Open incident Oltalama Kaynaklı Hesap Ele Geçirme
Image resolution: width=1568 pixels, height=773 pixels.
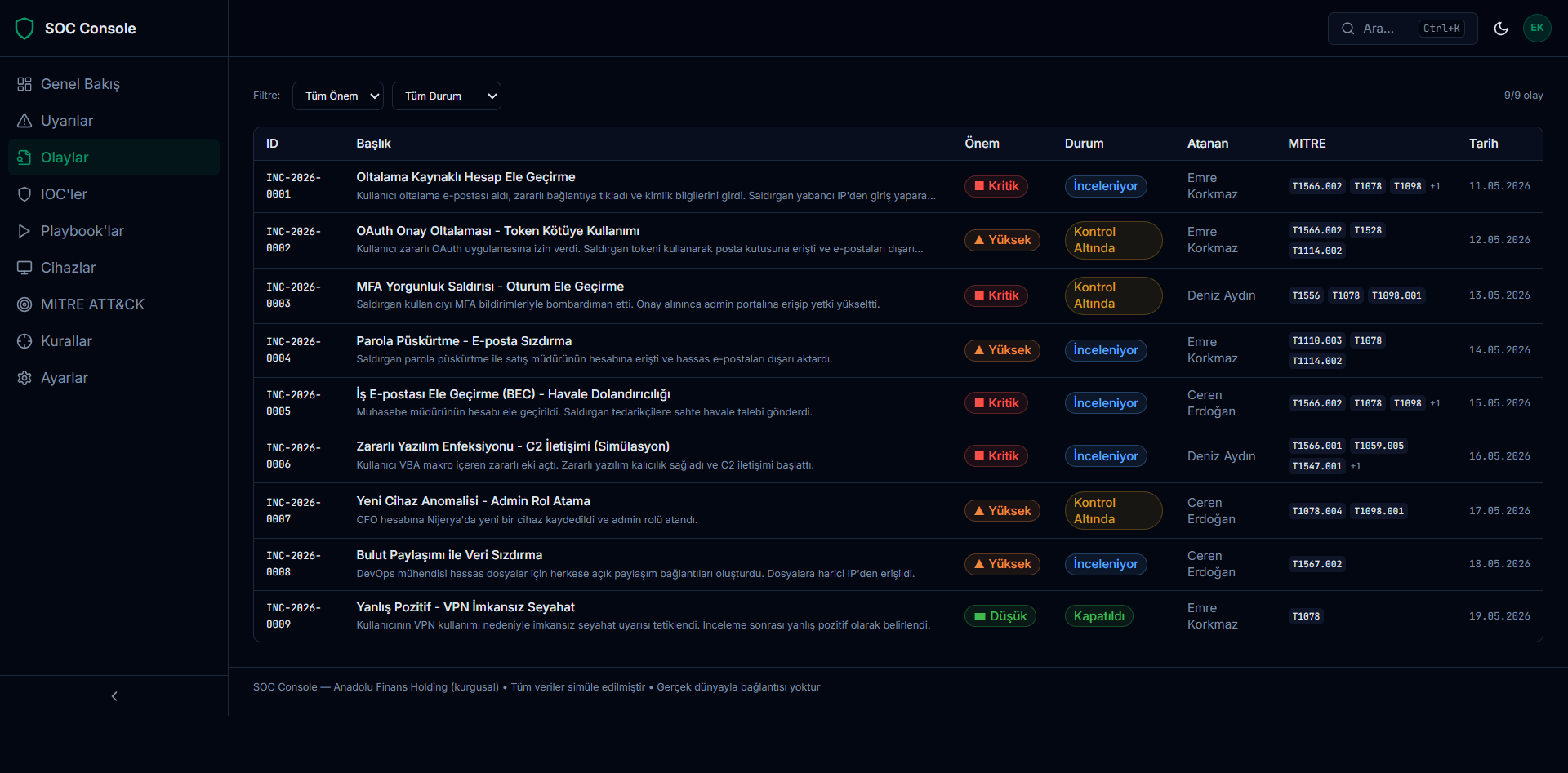(x=465, y=177)
